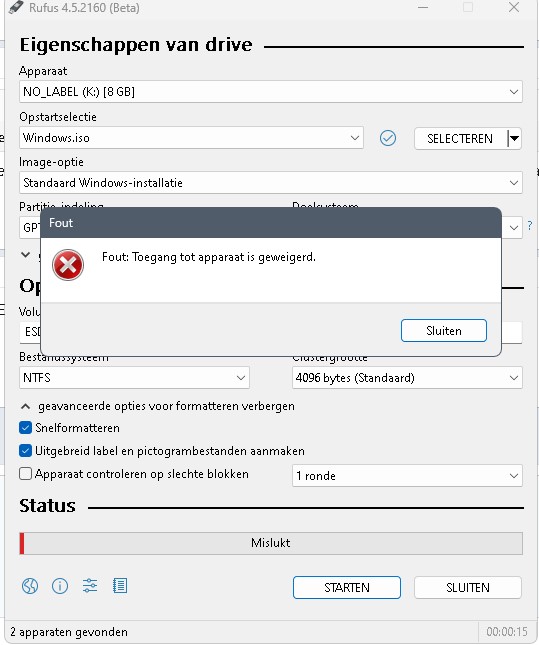
Task: Click the ISO checksum checkmark icon
Action: pyautogui.click(x=388, y=138)
